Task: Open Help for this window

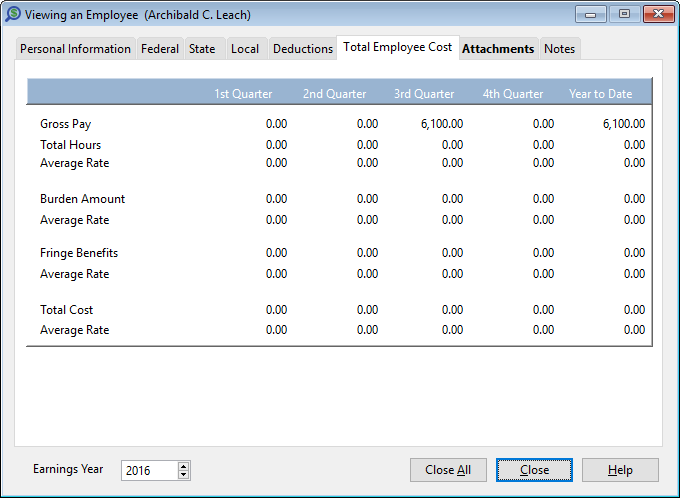Action: (x=620, y=470)
